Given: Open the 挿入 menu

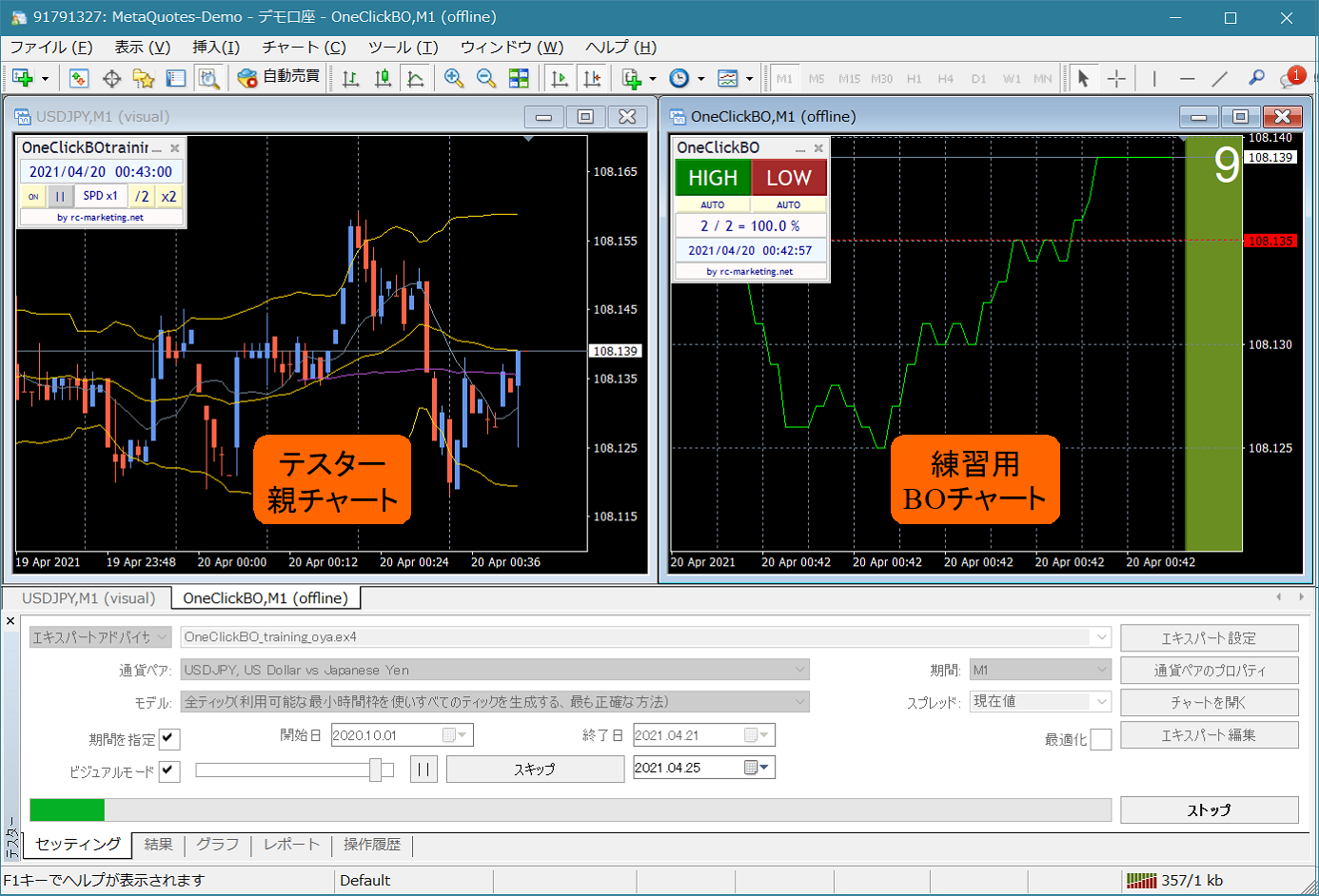Looking at the screenshot, I should (x=216, y=47).
